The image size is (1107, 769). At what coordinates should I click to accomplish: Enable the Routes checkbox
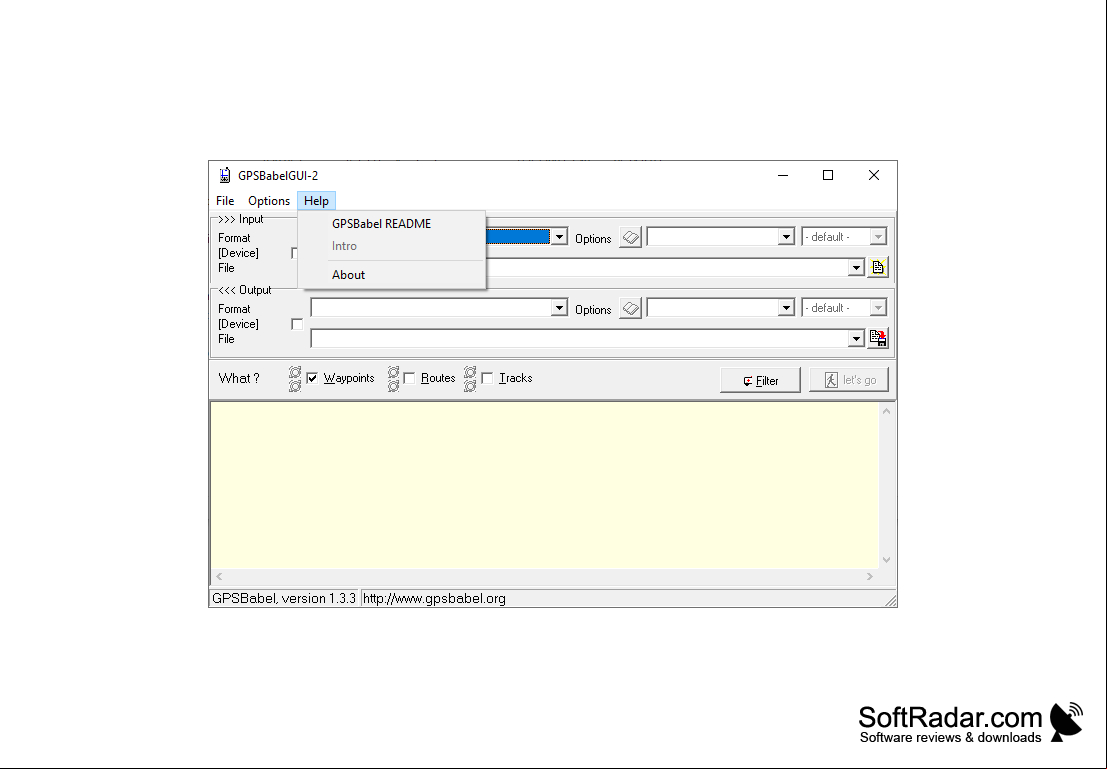(409, 378)
